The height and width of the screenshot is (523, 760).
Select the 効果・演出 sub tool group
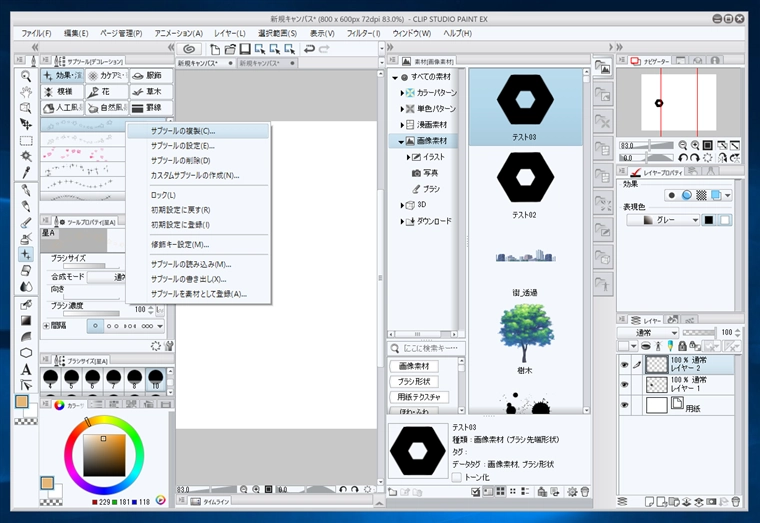point(63,76)
